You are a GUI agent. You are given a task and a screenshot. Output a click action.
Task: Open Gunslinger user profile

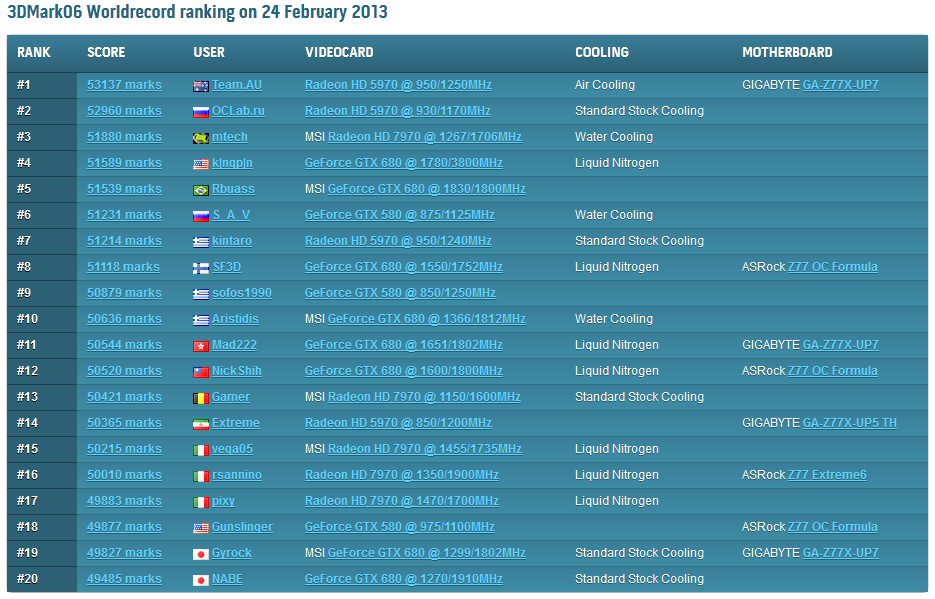click(242, 527)
